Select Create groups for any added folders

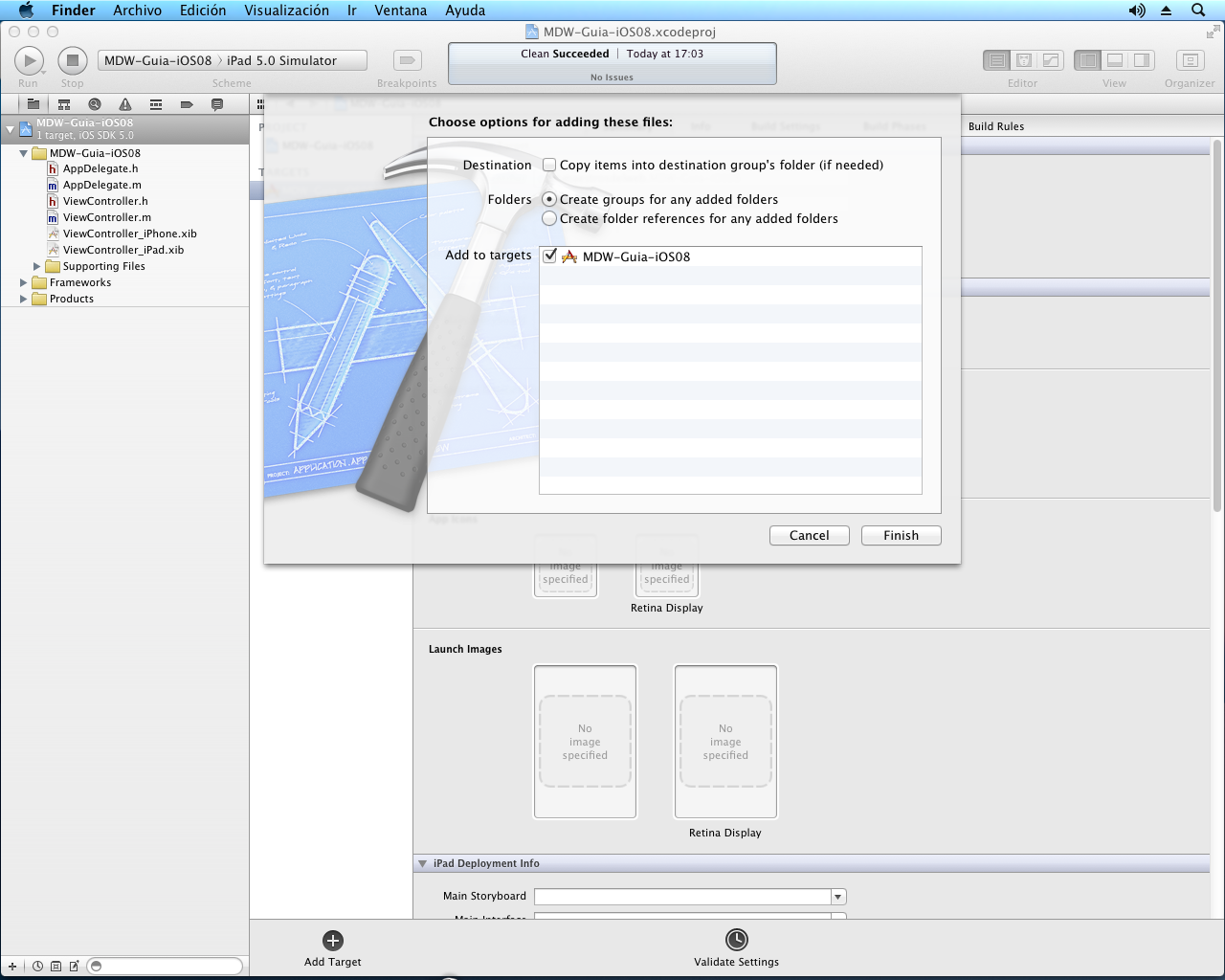(x=549, y=199)
